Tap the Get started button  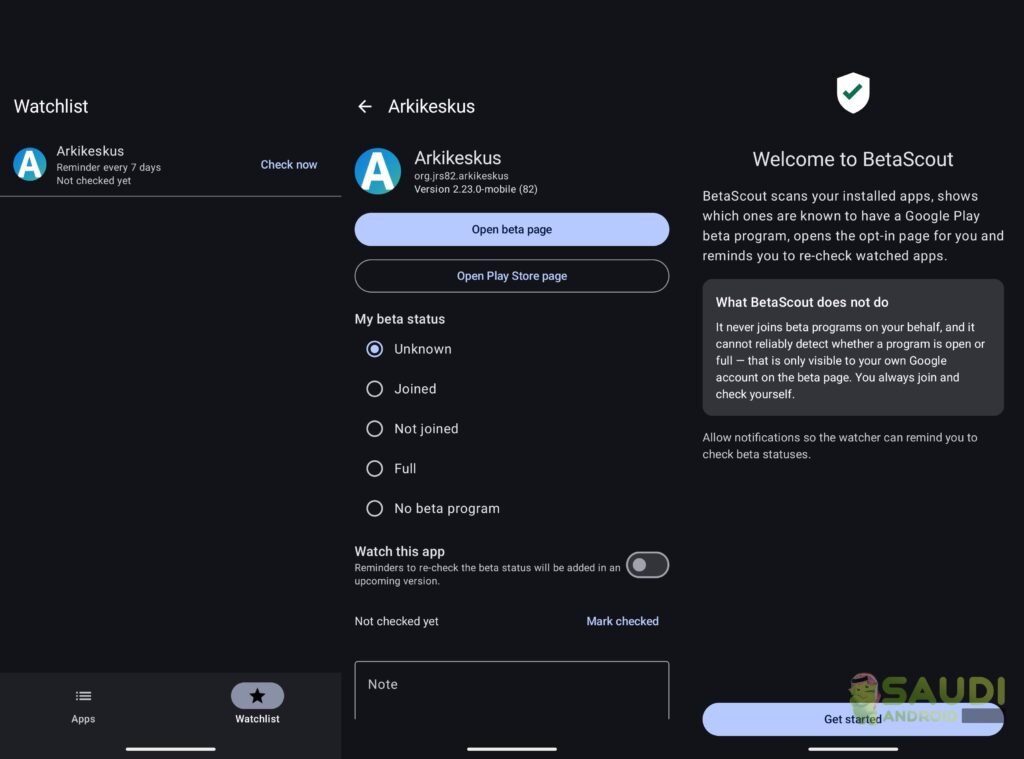[x=853, y=719]
